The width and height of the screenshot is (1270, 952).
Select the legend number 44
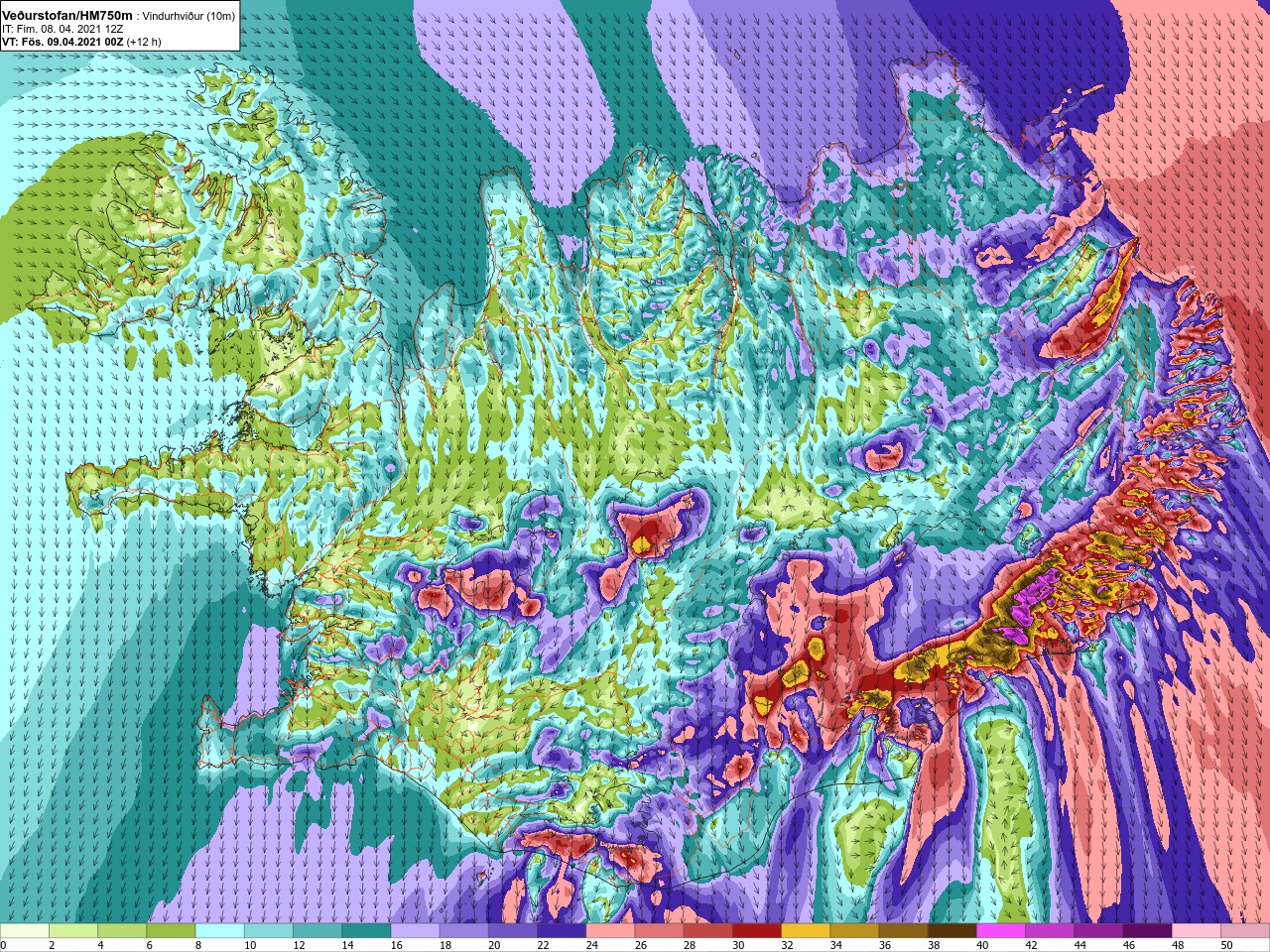[x=1080, y=945]
